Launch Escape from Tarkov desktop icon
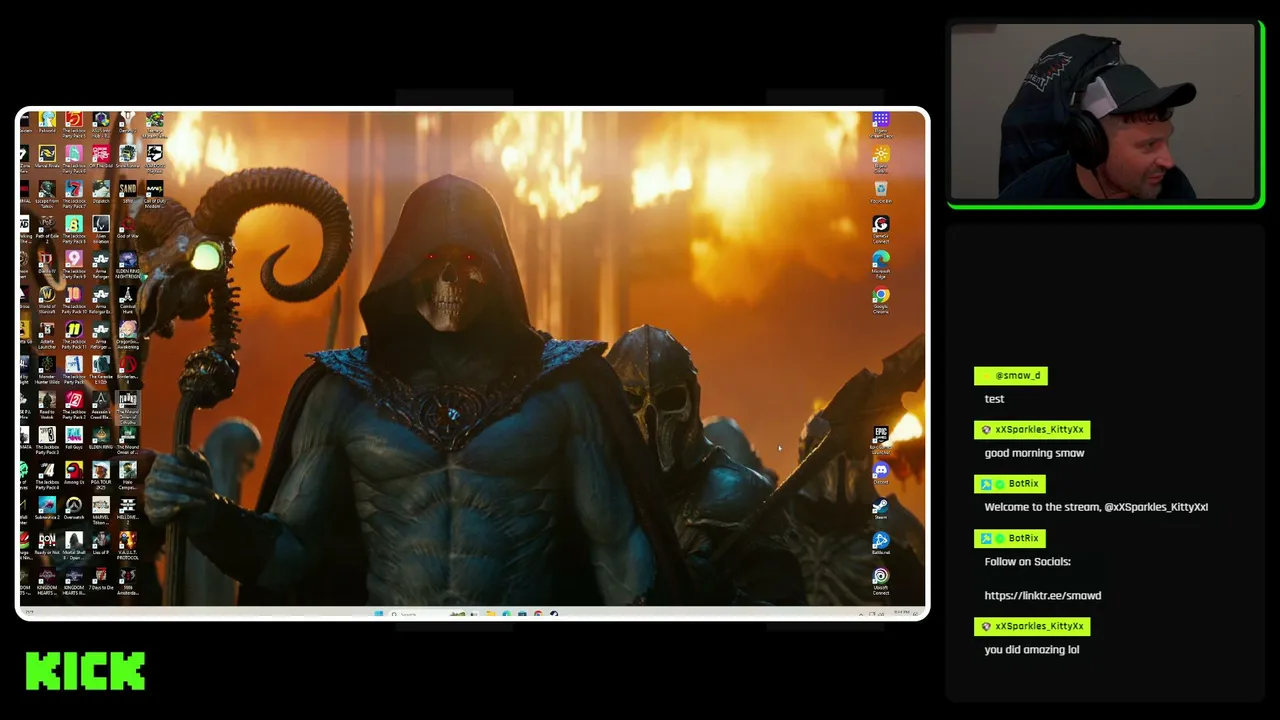Image resolution: width=1280 pixels, height=720 pixels. tap(47, 192)
